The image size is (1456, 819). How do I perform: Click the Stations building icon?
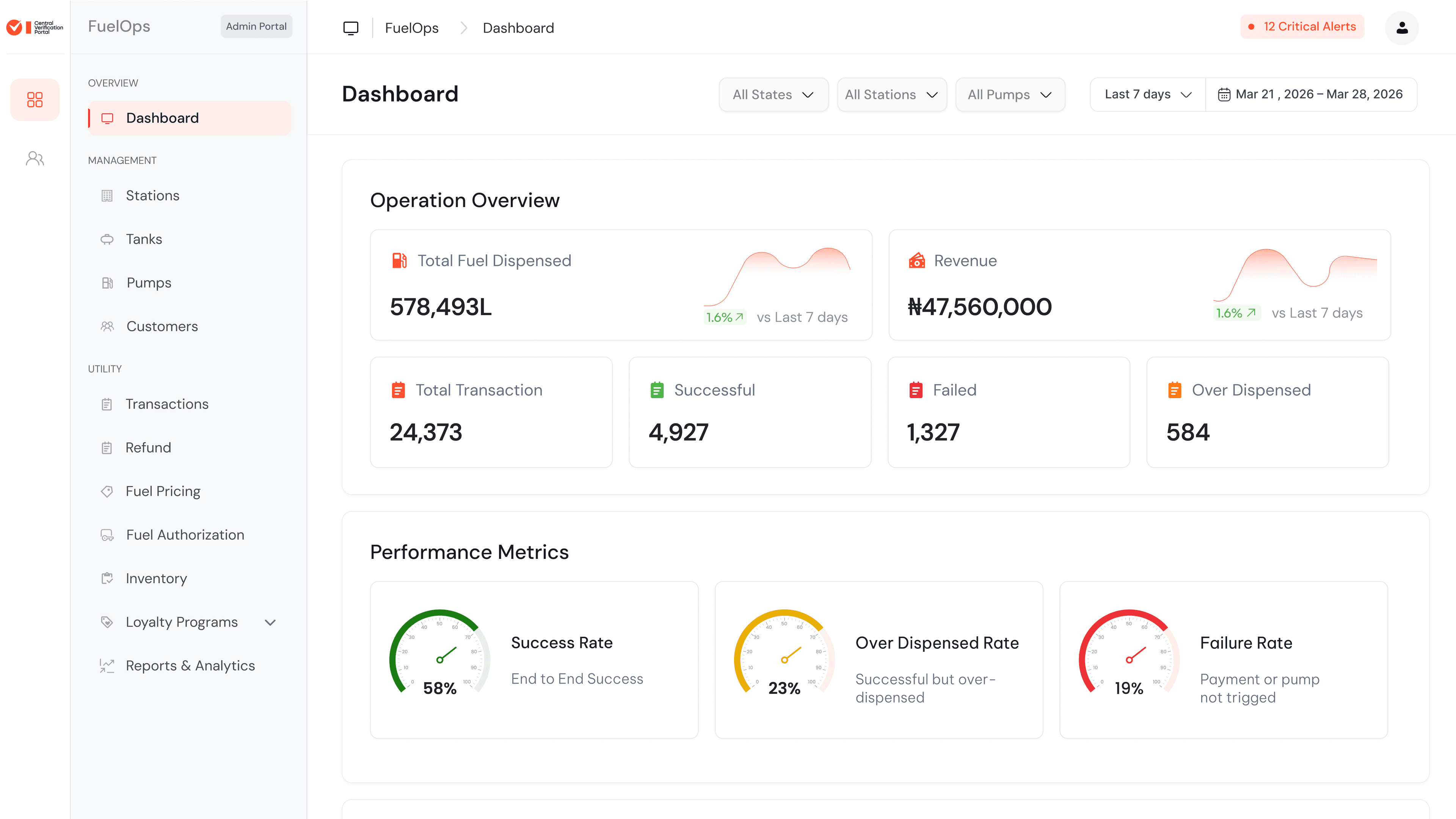pos(107,196)
